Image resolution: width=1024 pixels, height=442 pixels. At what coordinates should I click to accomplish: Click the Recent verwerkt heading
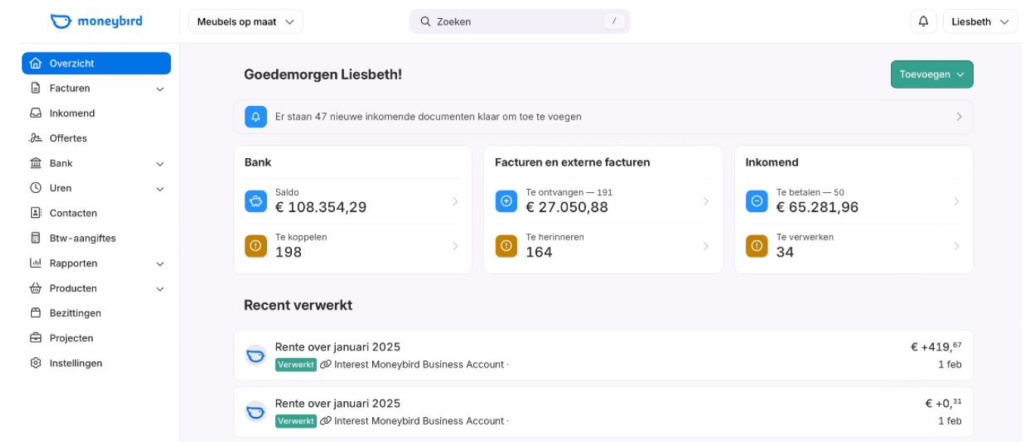(x=298, y=305)
